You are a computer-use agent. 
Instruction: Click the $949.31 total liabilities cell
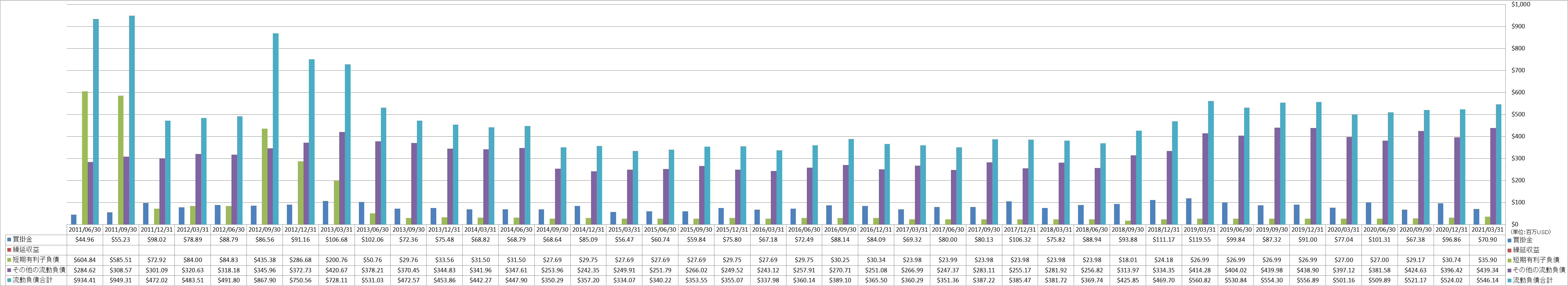pos(120,281)
